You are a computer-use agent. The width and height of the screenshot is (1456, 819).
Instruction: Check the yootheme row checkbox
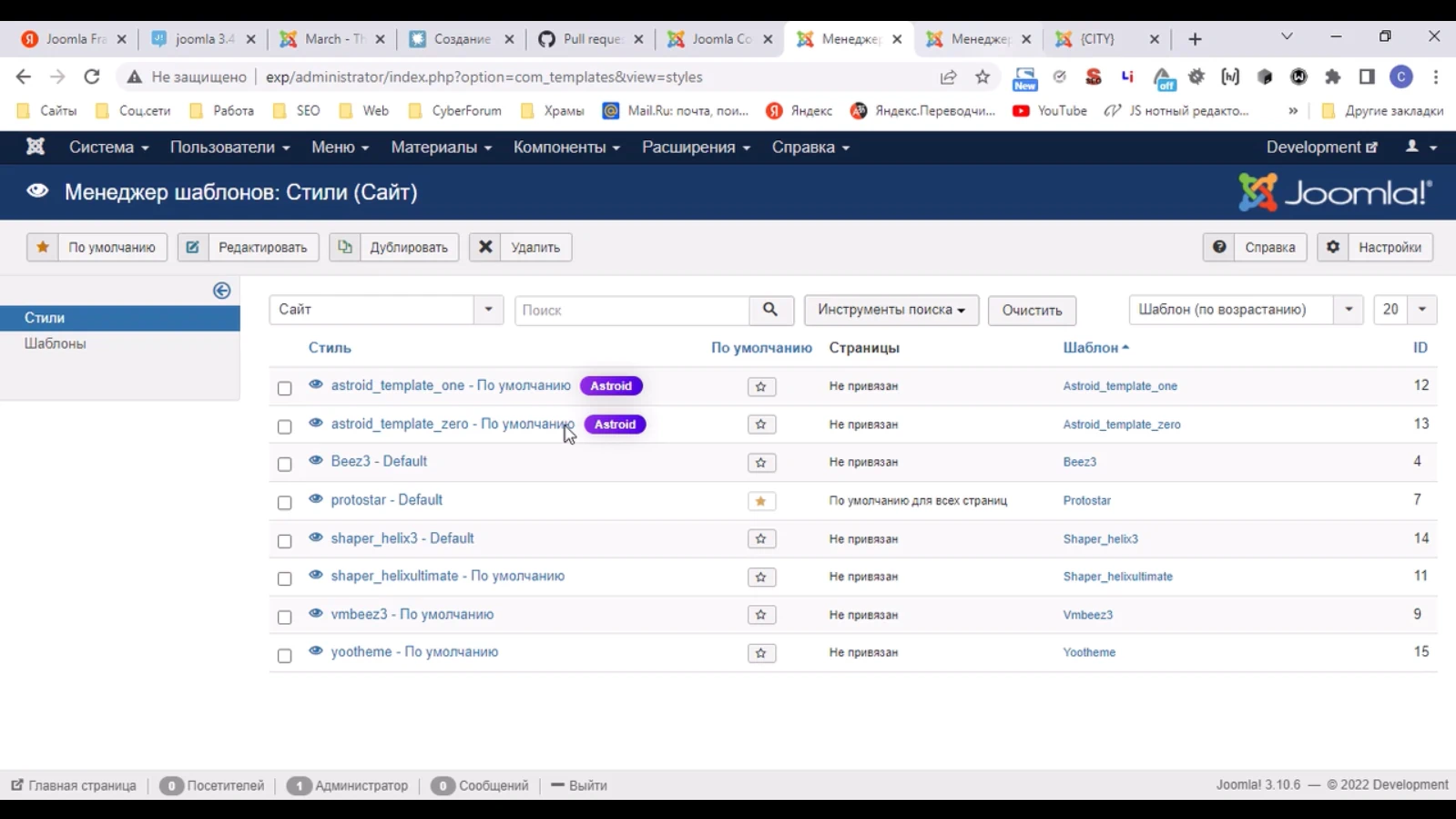285,655
